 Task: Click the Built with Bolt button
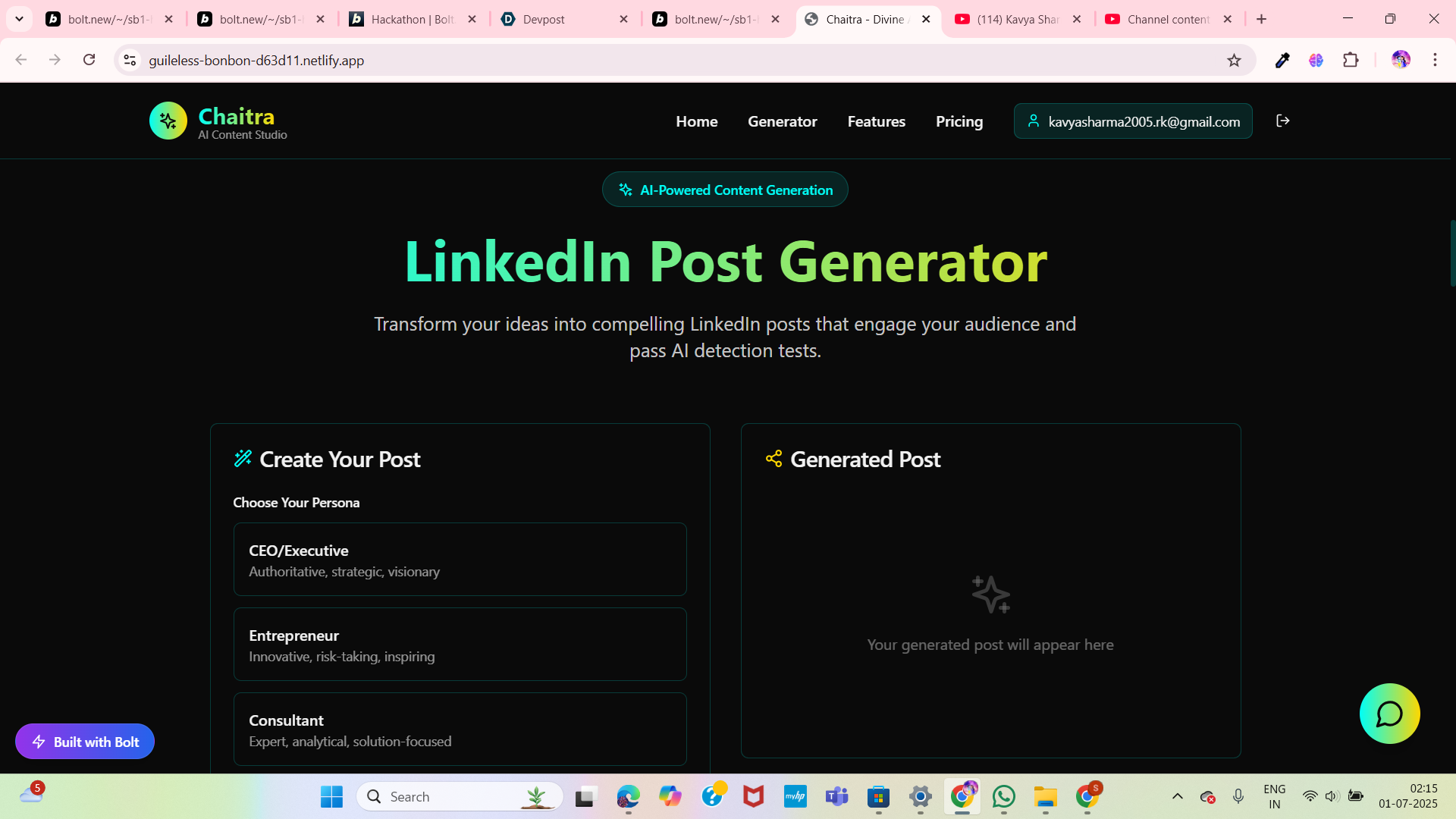(x=85, y=742)
